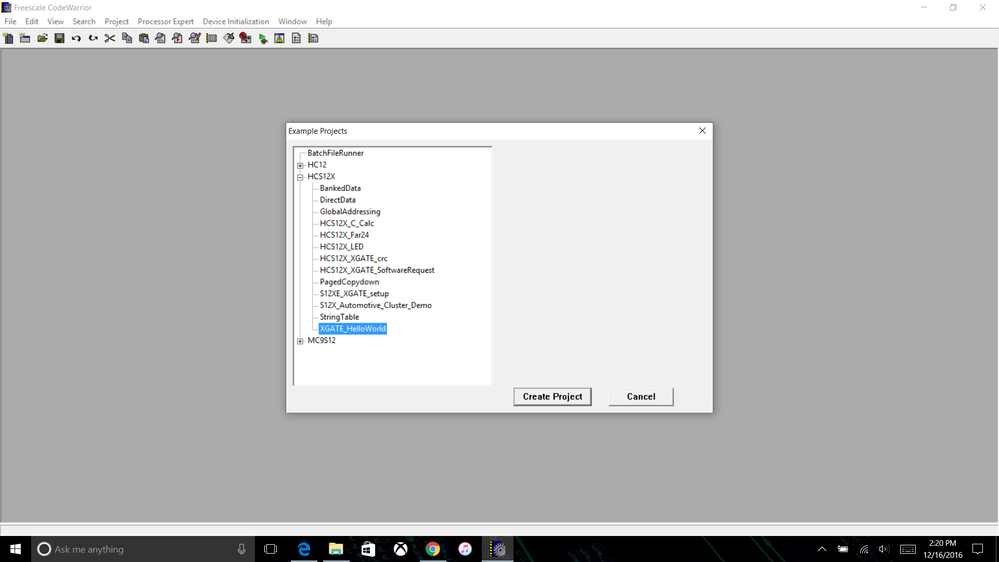Viewport: 999px width, 562px height.
Task: Open the Project menu
Action: (x=117, y=21)
